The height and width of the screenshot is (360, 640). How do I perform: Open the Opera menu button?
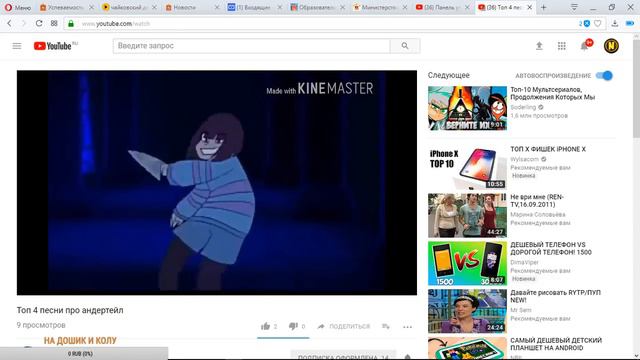click(x=18, y=7)
